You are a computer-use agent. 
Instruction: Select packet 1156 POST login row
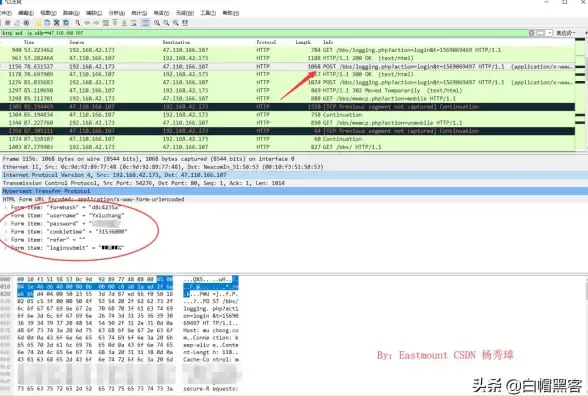[287, 66]
